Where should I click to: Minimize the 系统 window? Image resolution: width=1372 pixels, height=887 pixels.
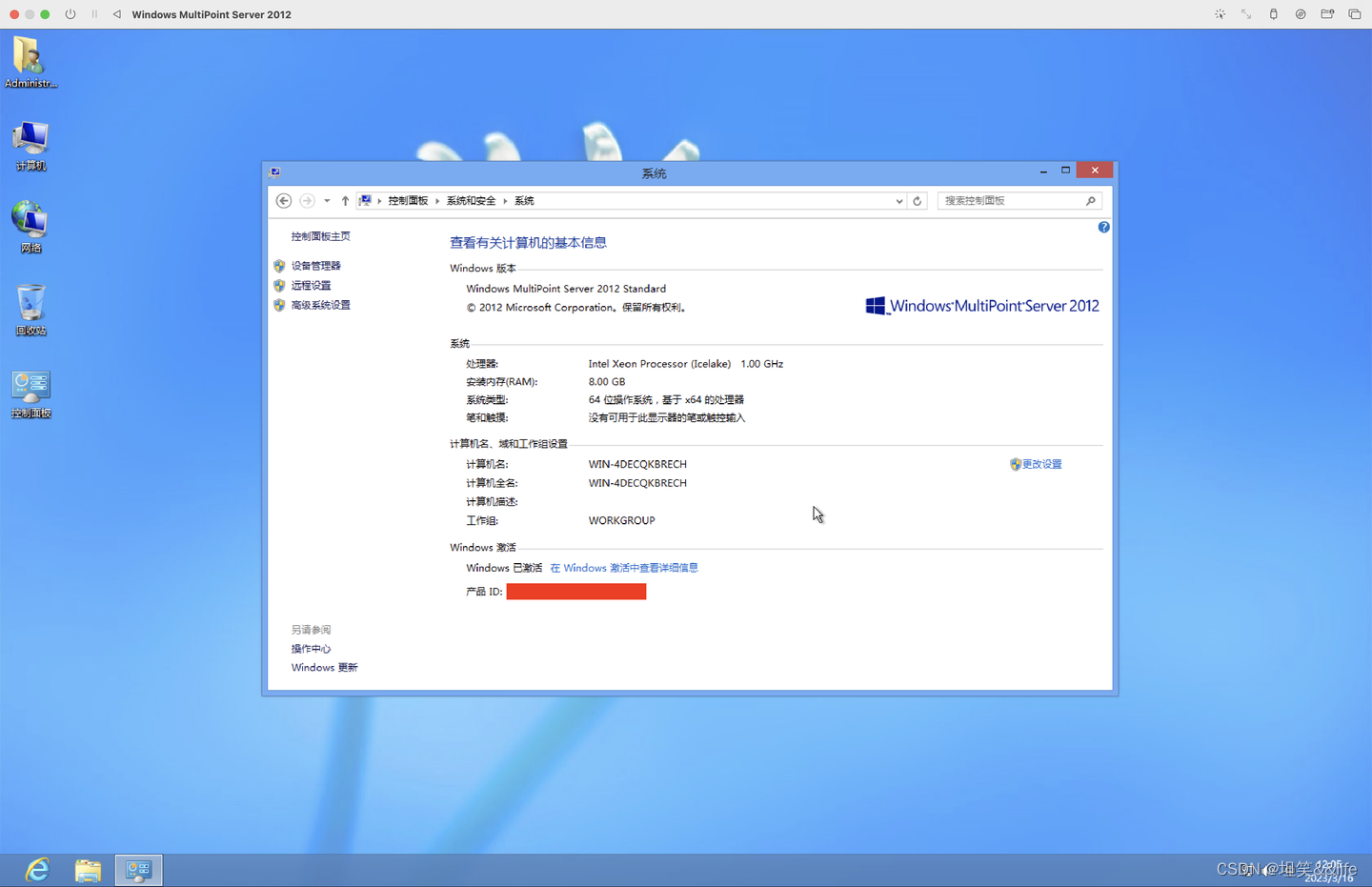1043,171
